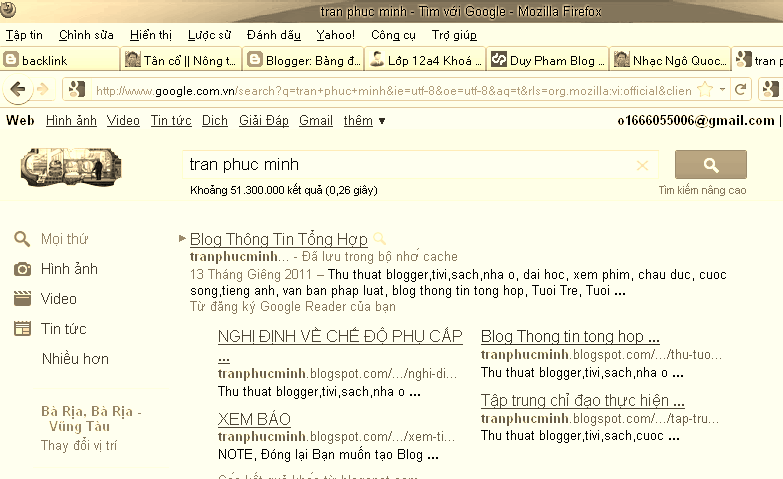Switch to the 'Nhạc Ngô Quoc...' tab

coord(671,60)
